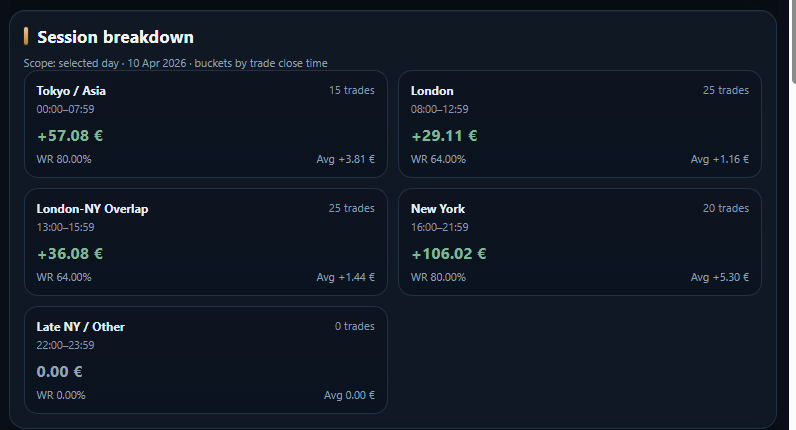
Task: Open the London session card
Action: point(579,124)
